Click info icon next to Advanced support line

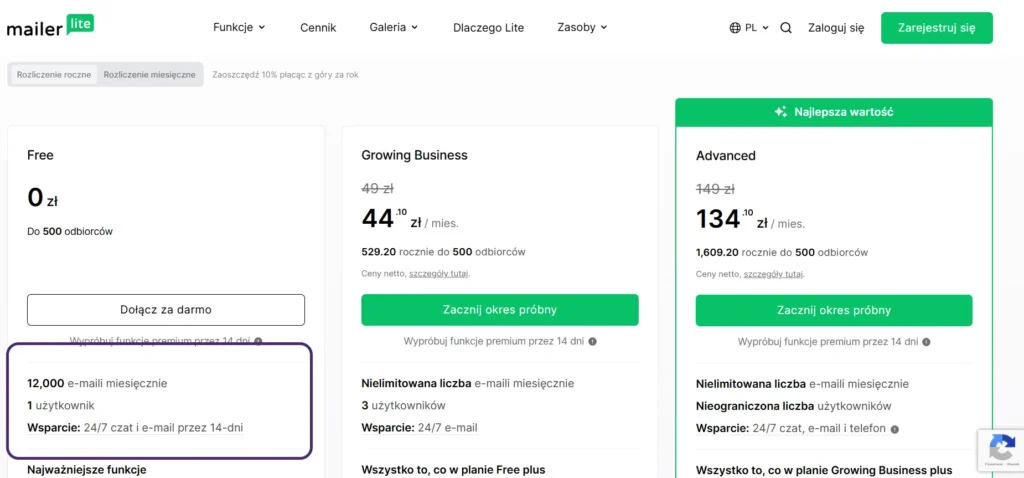click(x=895, y=429)
